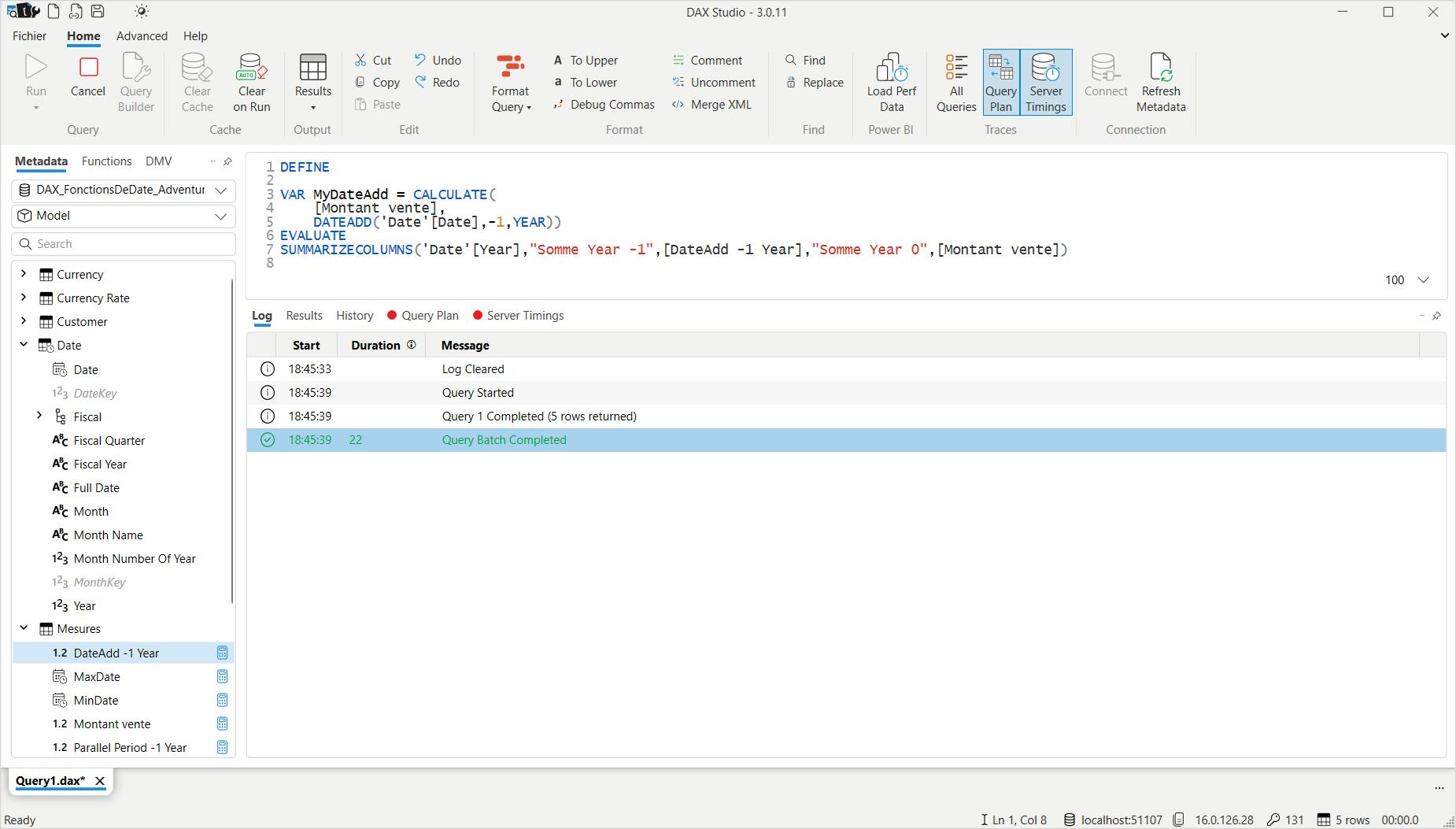The image size is (1456, 829).
Task: Open the History tab
Action: click(x=355, y=315)
